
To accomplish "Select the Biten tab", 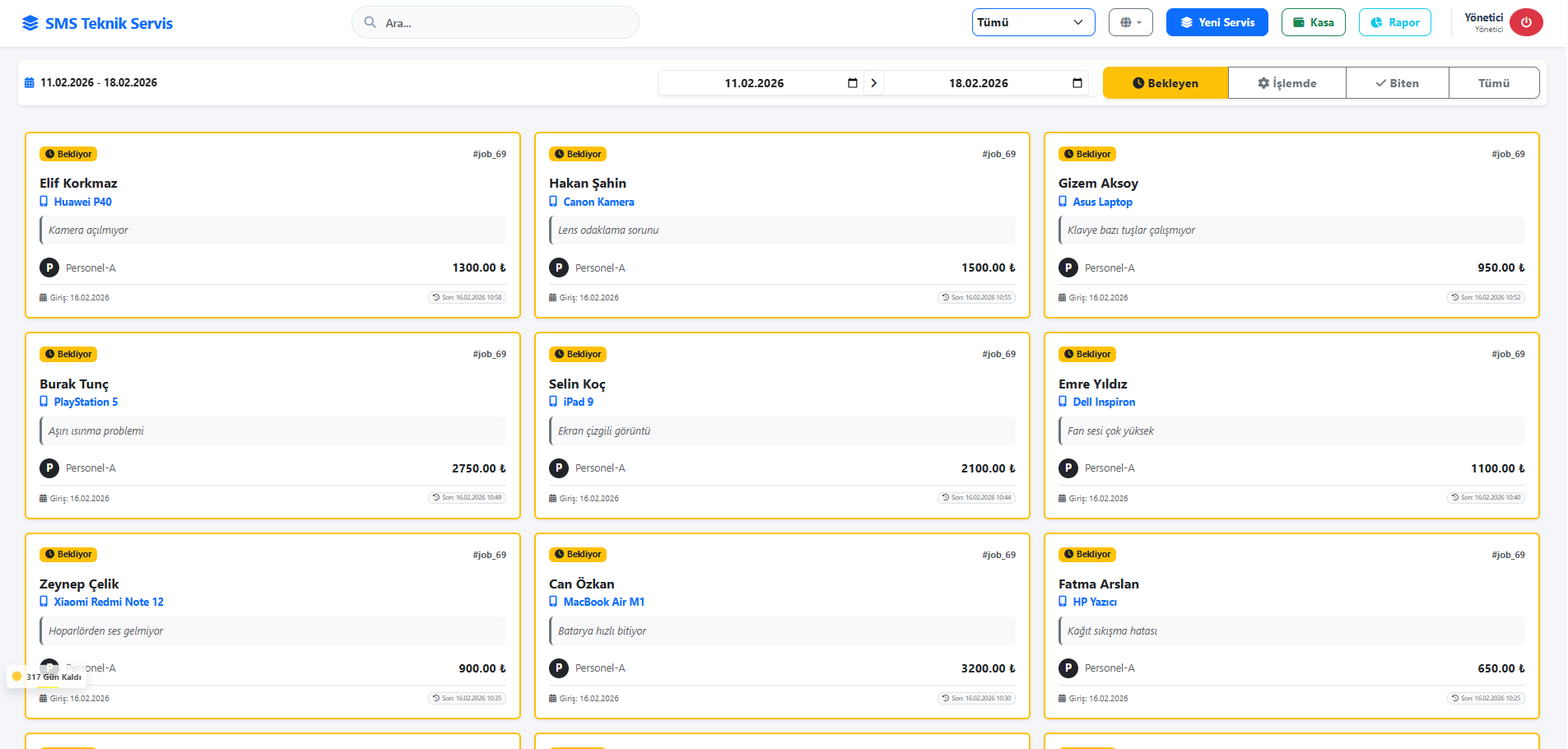I will (1397, 83).
